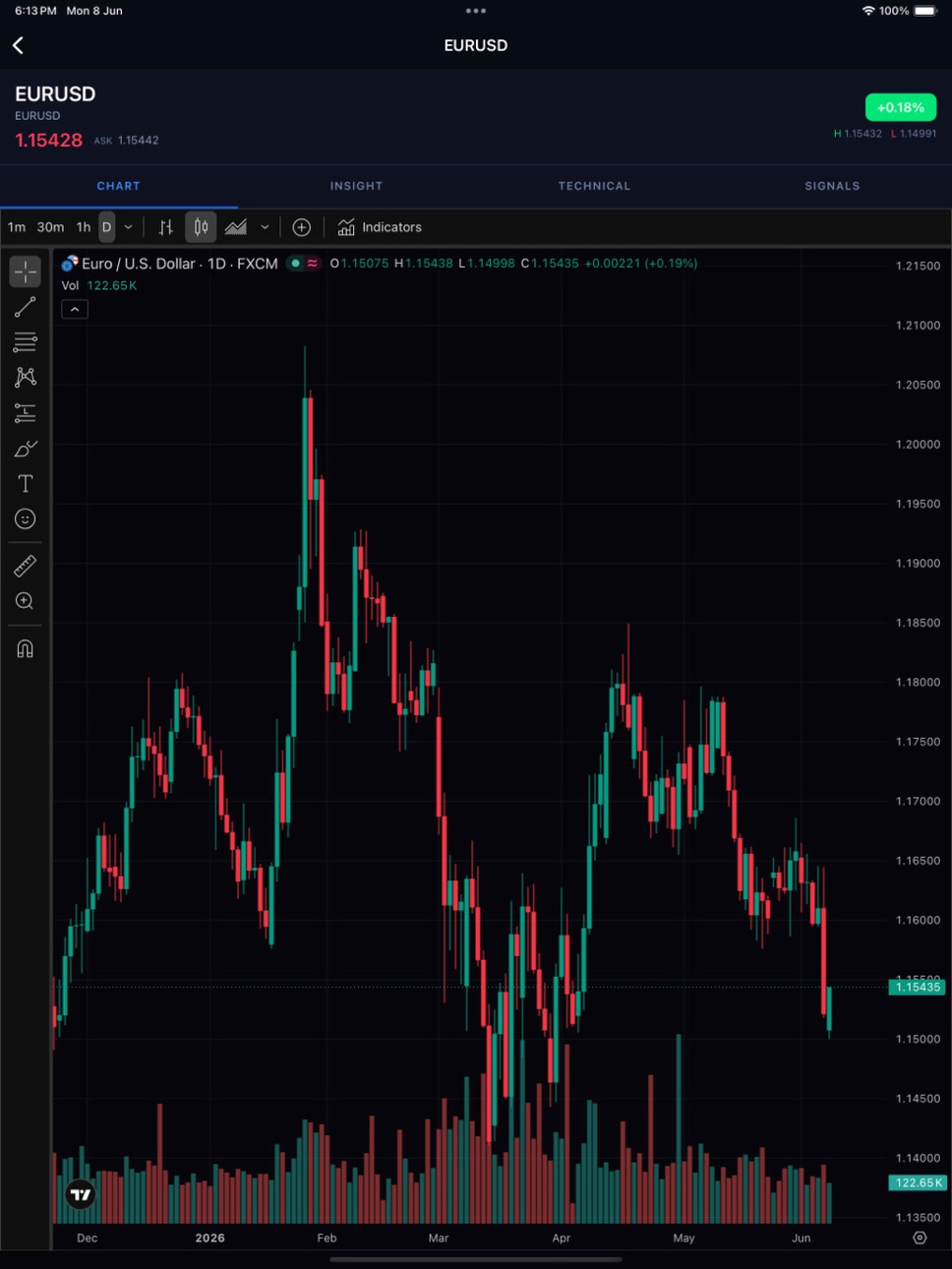The height and width of the screenshot is (1269, 952).
Task: Select the Text annotation tool
Action: (x=25, y=484)
